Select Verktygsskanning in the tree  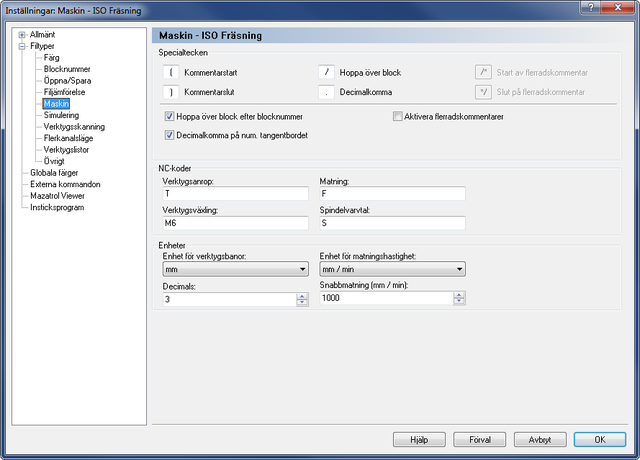coord(74,127)
